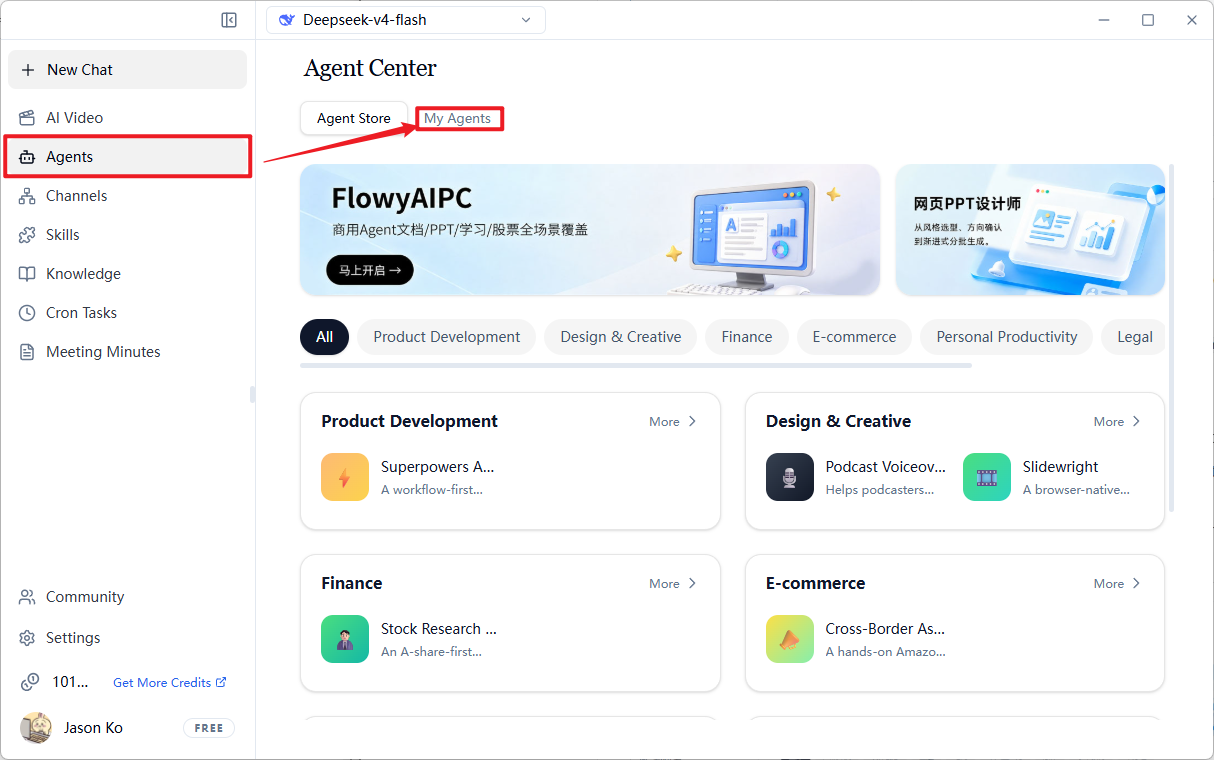Open Knowledge in the sidebar
Screen dimensions: 1214x760
[x=127, y=274]
